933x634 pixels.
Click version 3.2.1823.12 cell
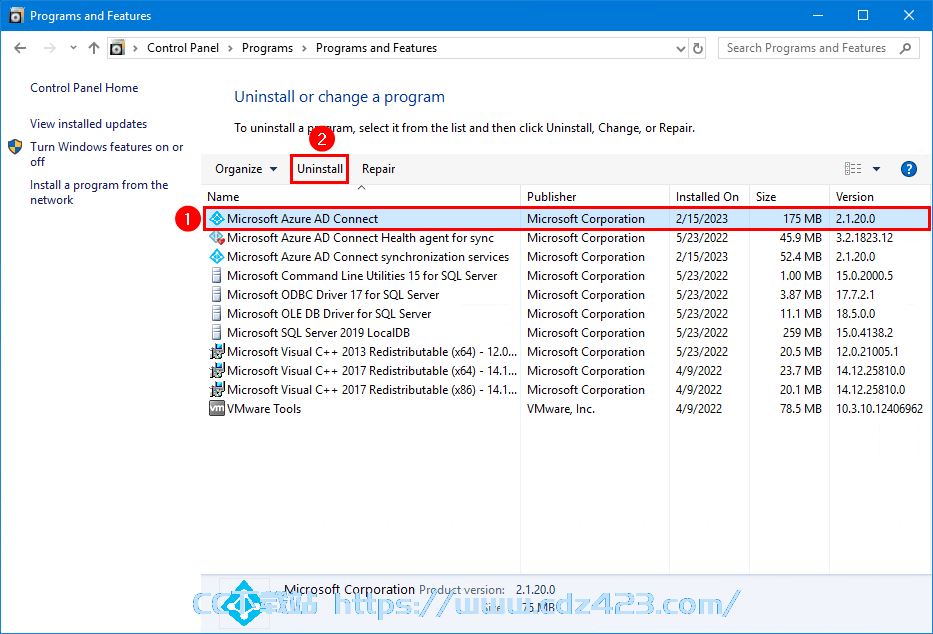tap(864, 238)
